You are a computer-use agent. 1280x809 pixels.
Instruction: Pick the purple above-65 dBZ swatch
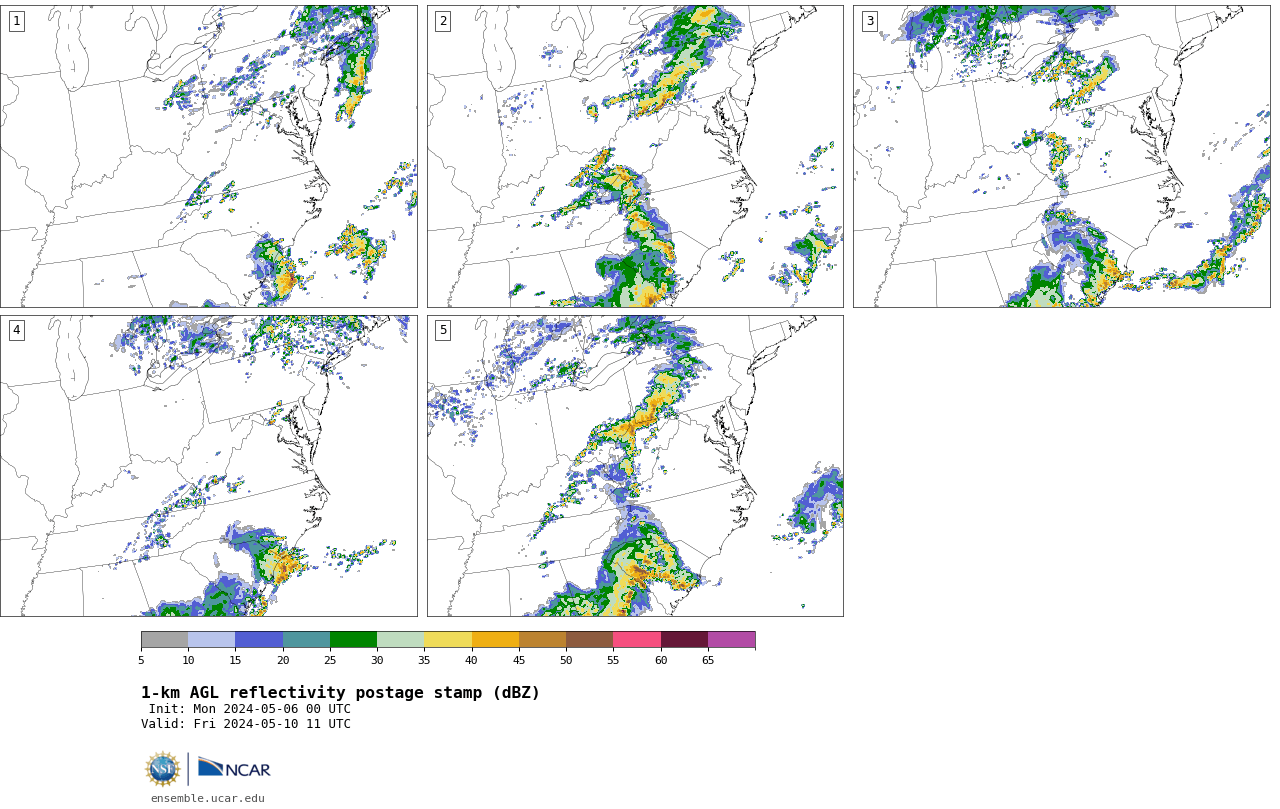point(731,640)
